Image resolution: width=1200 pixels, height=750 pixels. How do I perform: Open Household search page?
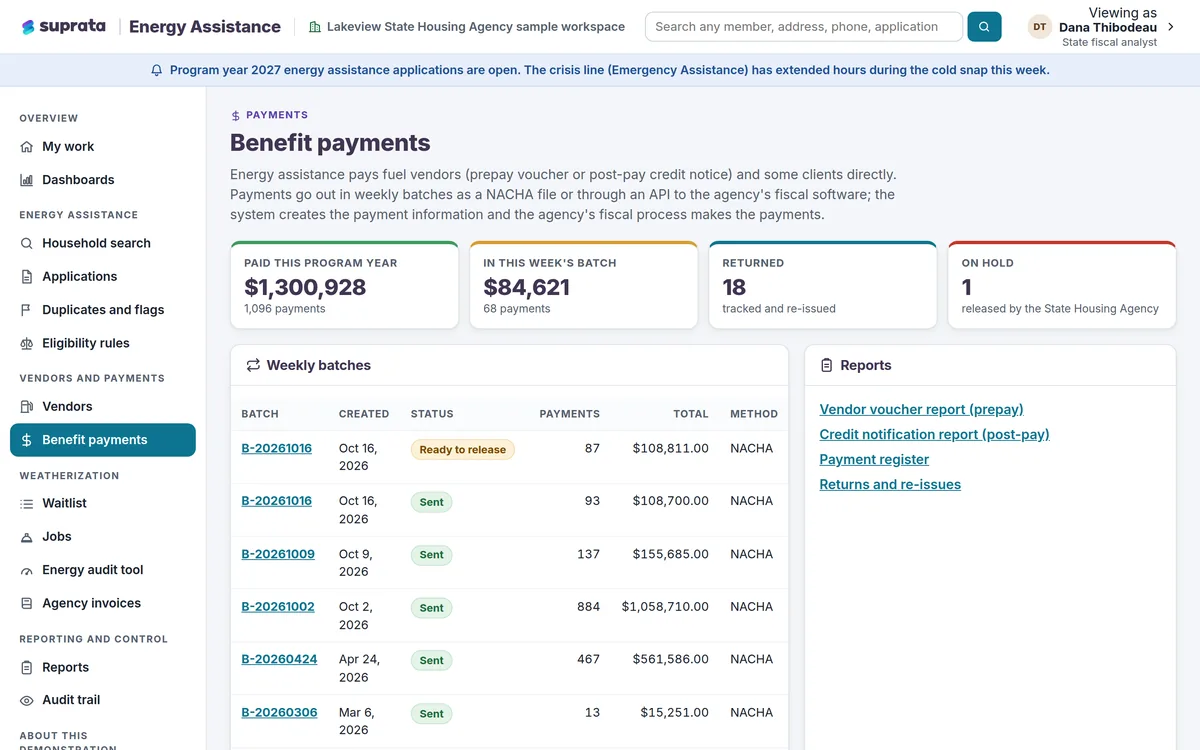point(103,243)
